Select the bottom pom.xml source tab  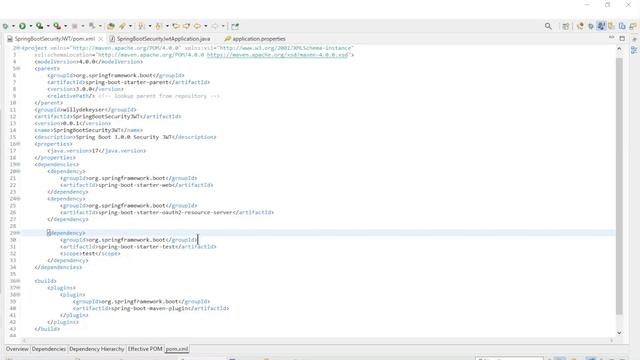(177, 349)
